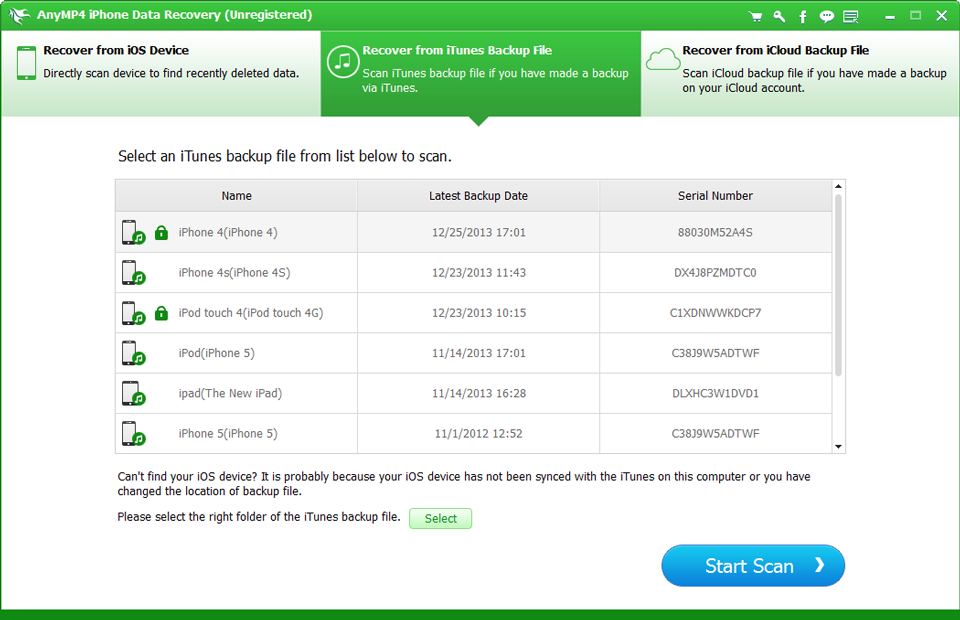Open the register key icon
The image size is (960, 620).
(779, 16)
